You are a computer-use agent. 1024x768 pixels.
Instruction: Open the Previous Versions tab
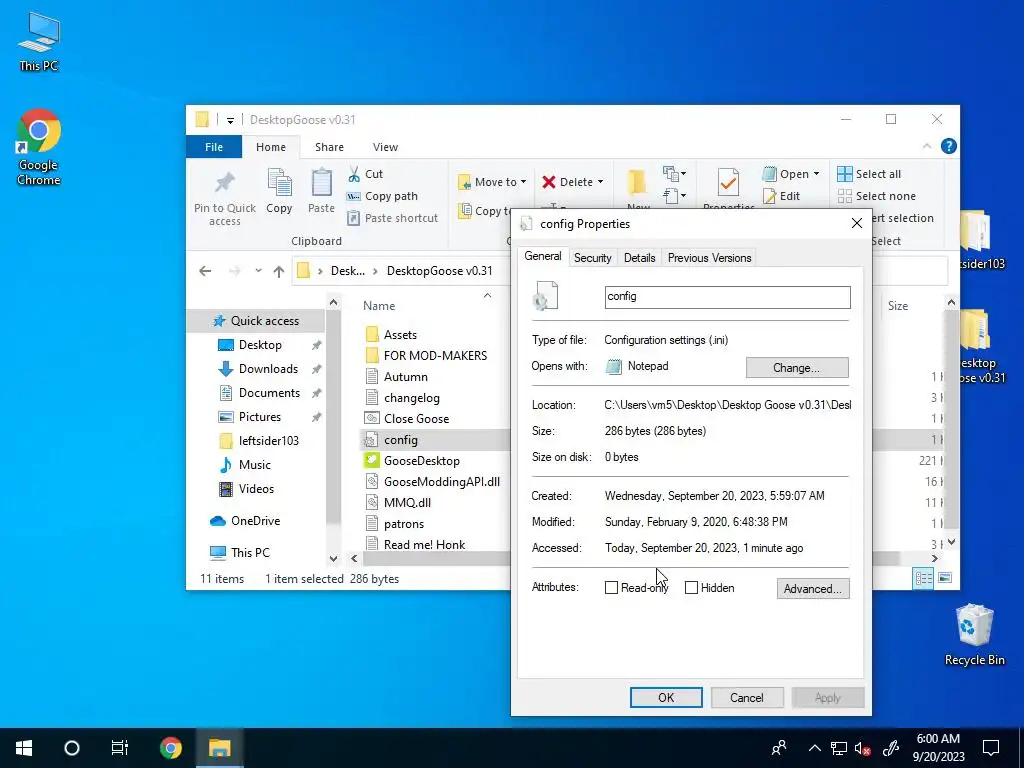tap(709, 258)
